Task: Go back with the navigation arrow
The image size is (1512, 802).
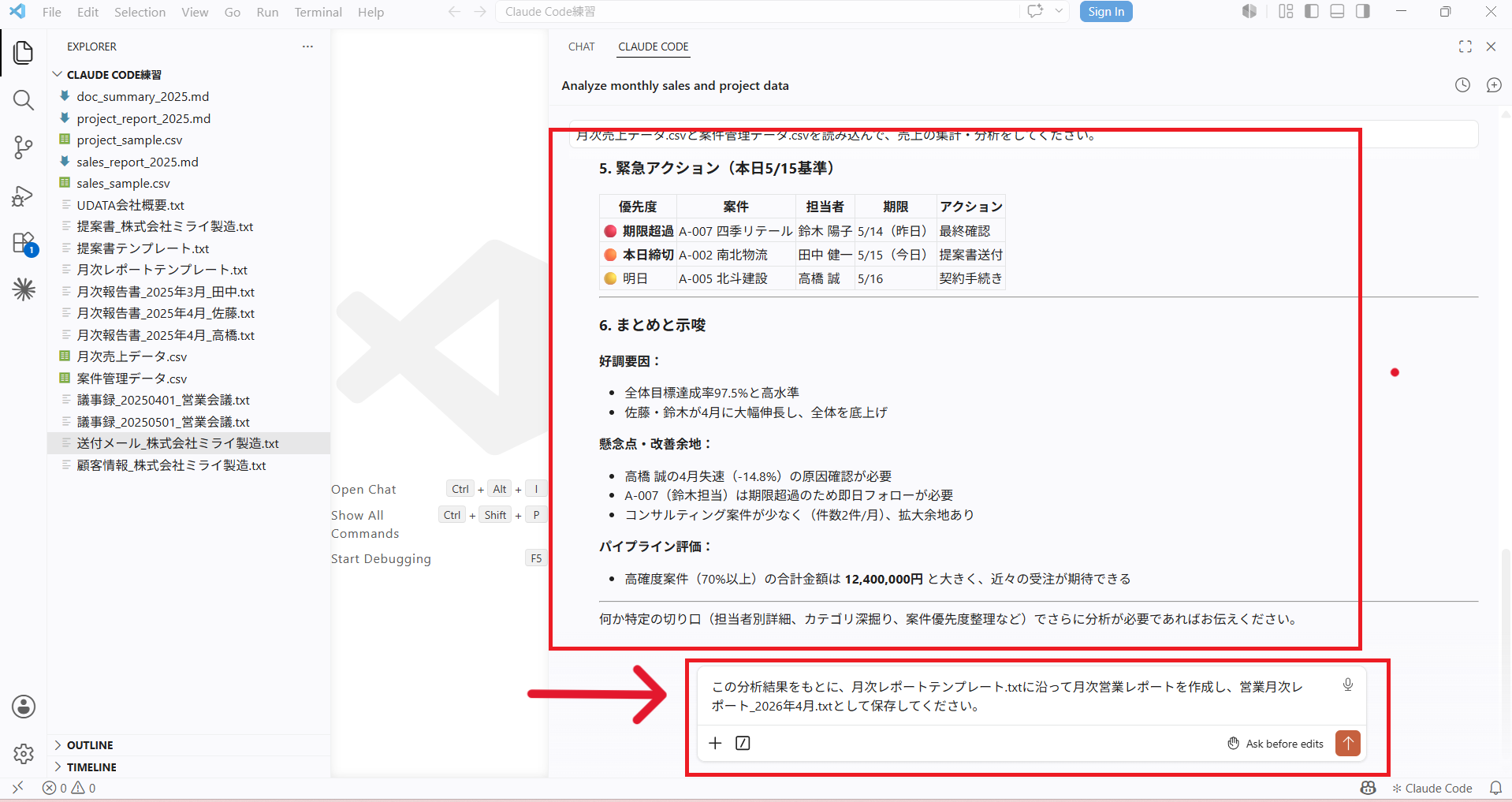Action: tap(454, 12)
